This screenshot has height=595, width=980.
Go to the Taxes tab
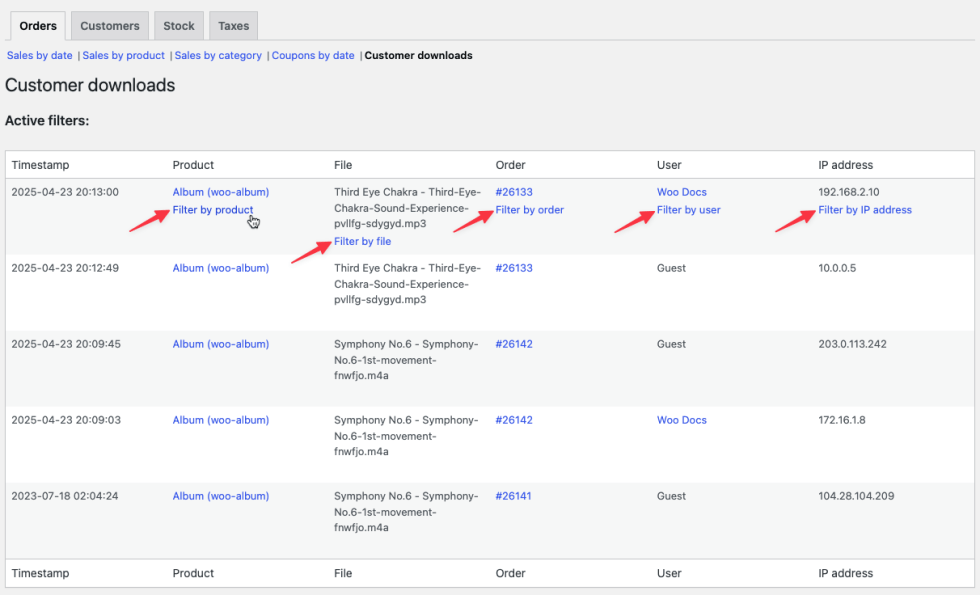point(234,26)
